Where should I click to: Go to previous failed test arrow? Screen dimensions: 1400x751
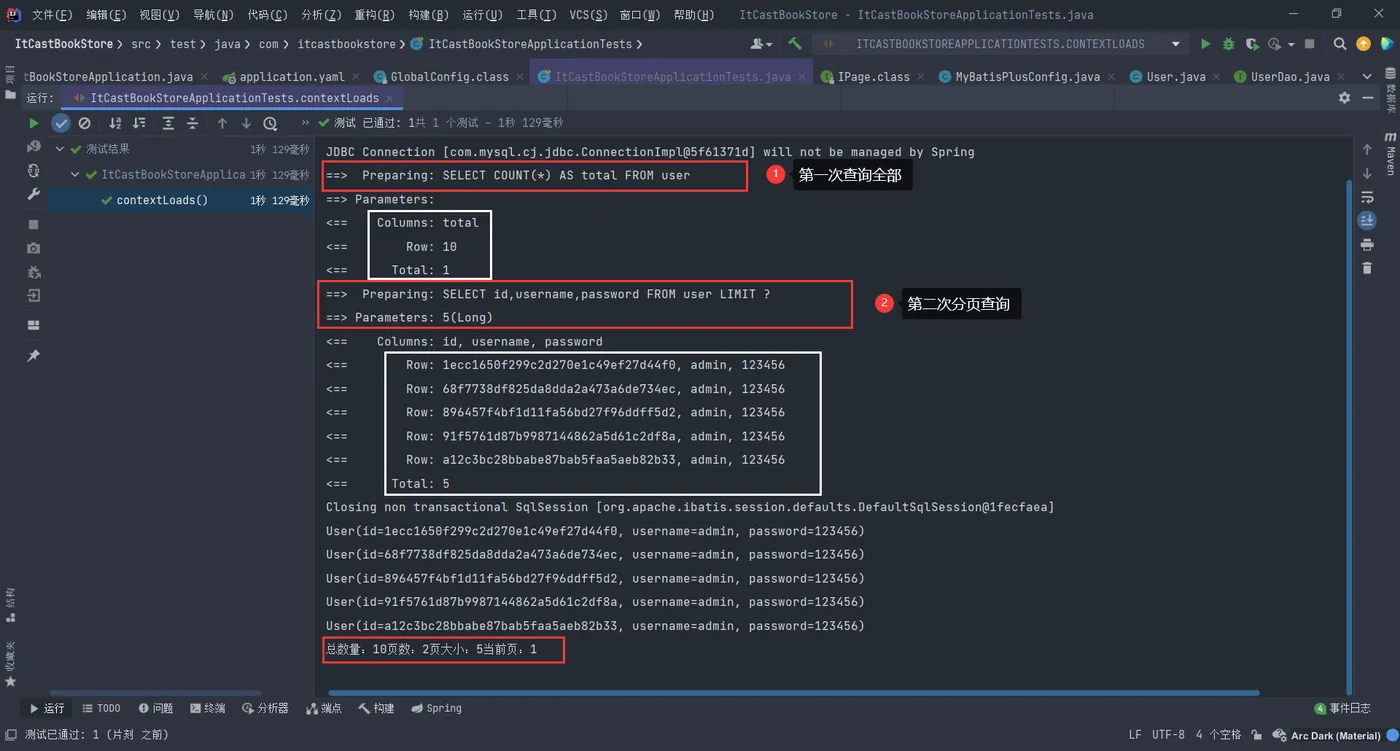pyautogui.click(x=222, y=123)
